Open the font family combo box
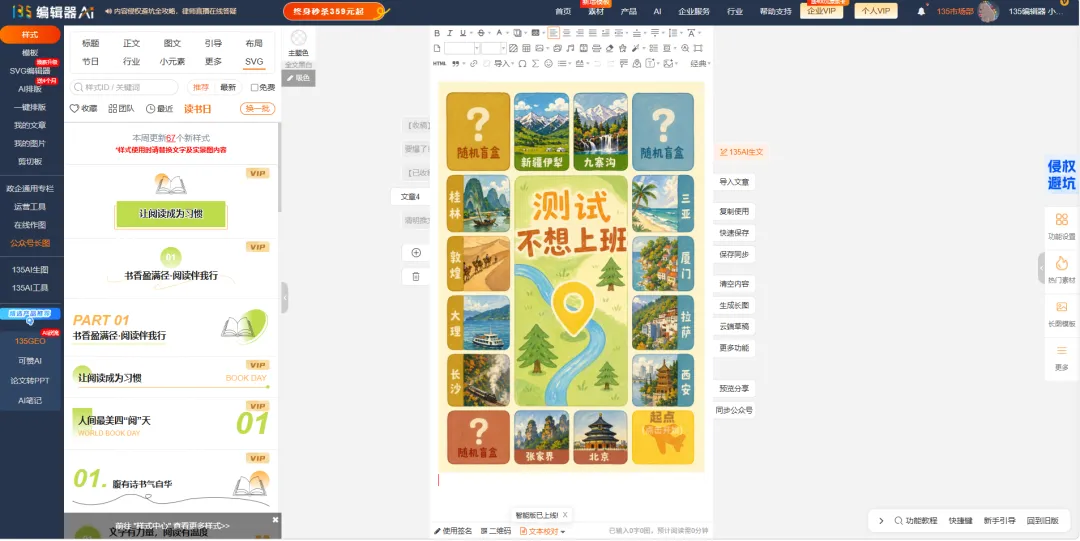Screen dimensions: 1080x541 pyautogui.click(x=462, y=48)
